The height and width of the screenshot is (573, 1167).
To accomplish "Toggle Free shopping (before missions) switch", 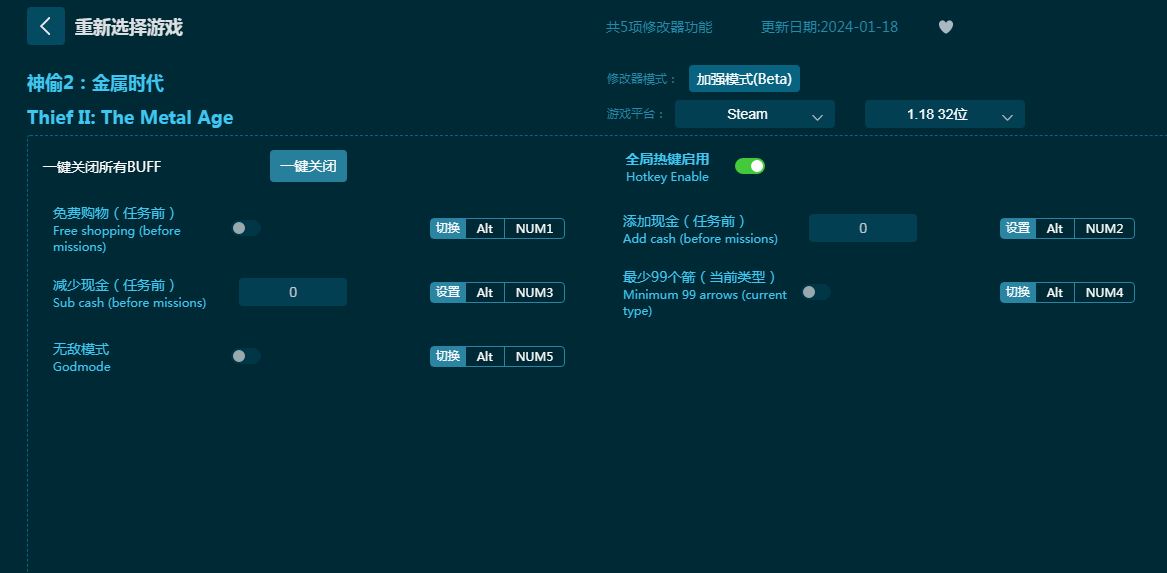I will [246, 228].
